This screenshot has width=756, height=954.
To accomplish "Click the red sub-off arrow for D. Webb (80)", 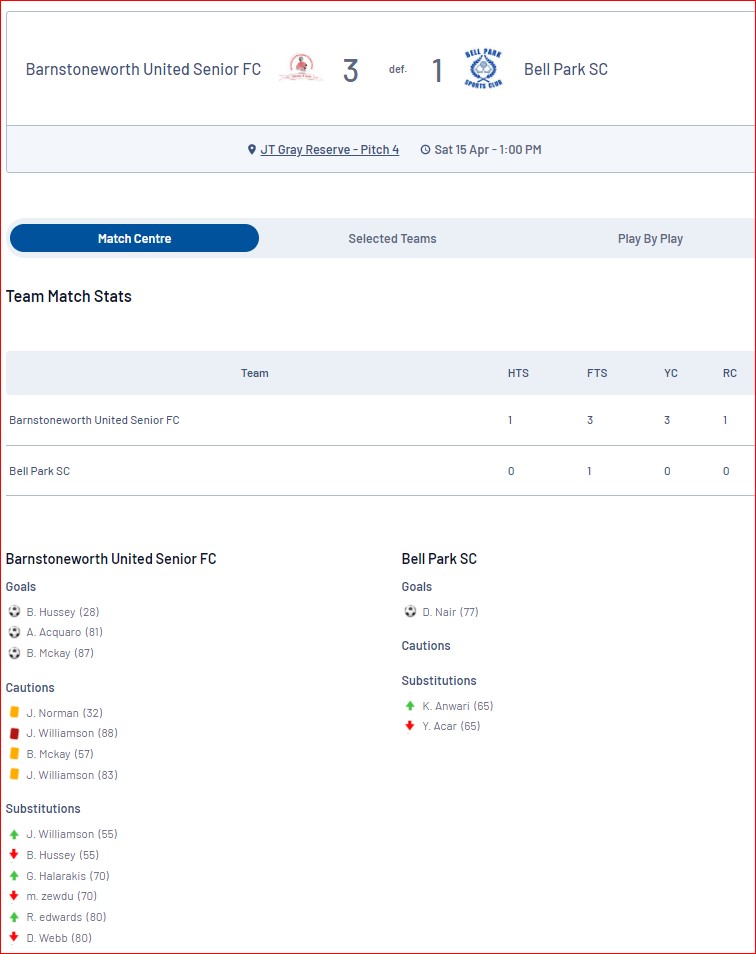I will (x=14, y=937).
